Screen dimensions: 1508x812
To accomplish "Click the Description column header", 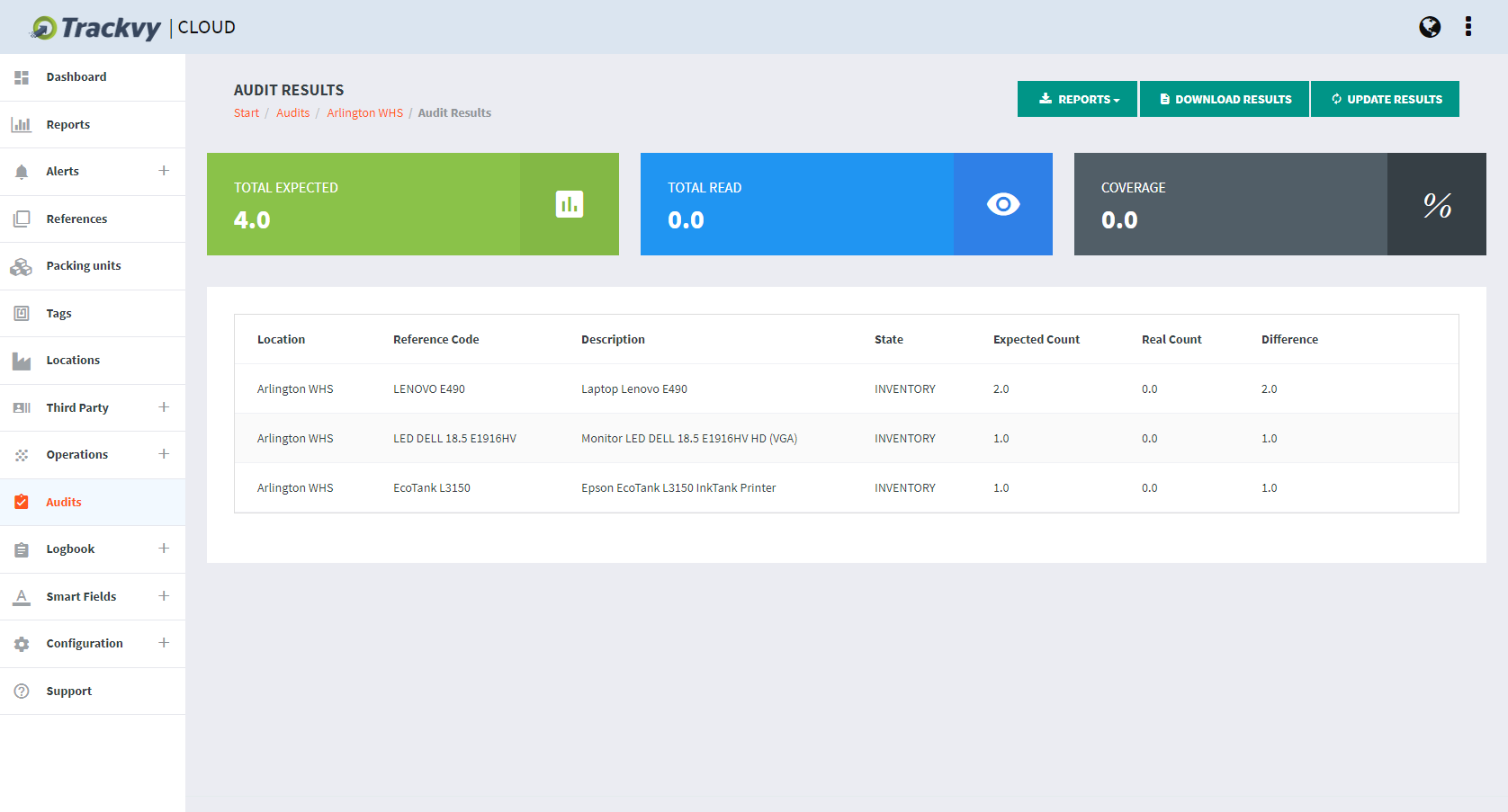I will pos(613,340).
